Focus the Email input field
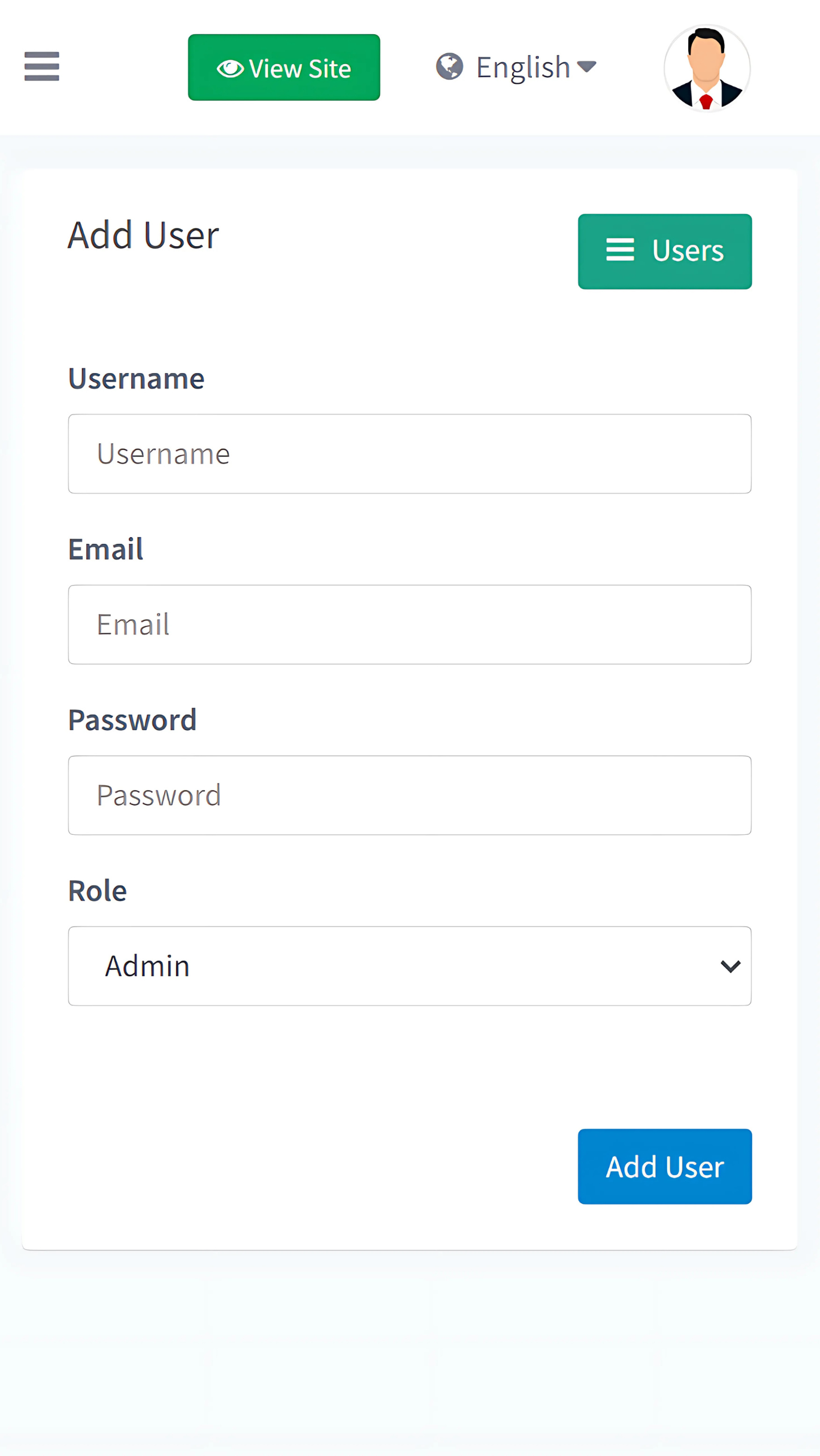Screen dimensions: 820x1456 (410, 625)
